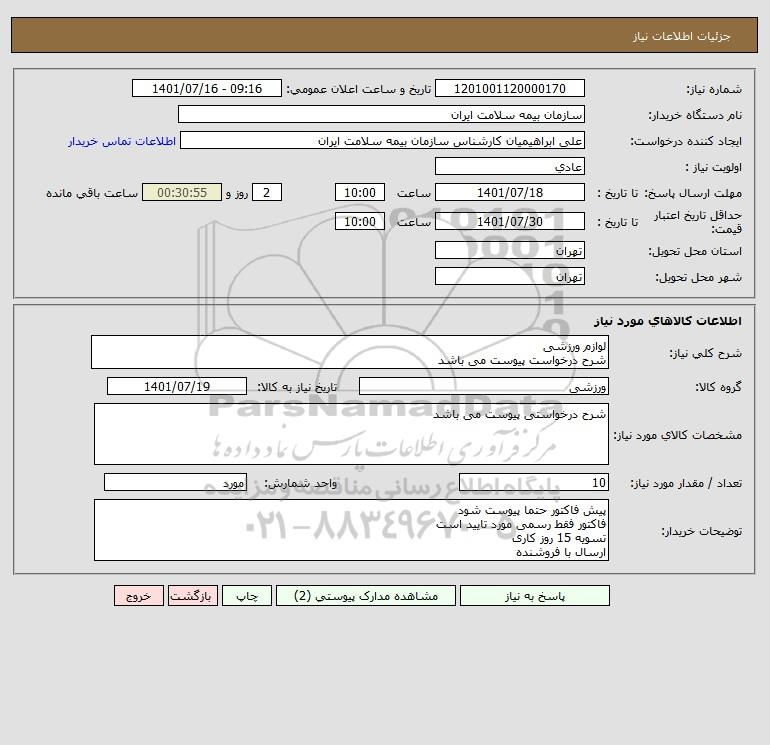Click buyer organization field سازمان بیمه سلامت ایران
Screen dimensions: 770x745
(381, 114)
